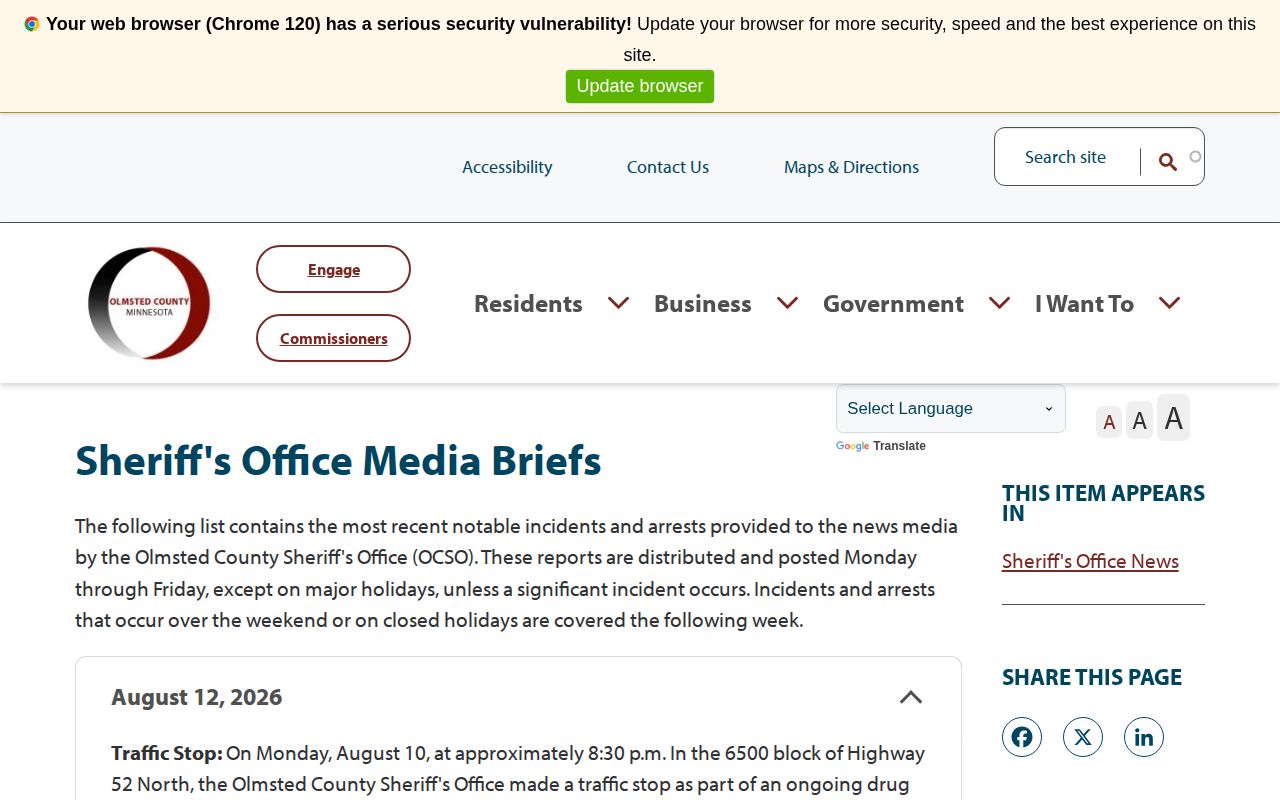1280x800 pixels.
Task: Share page on X icon
Action: pos(1083,737)
